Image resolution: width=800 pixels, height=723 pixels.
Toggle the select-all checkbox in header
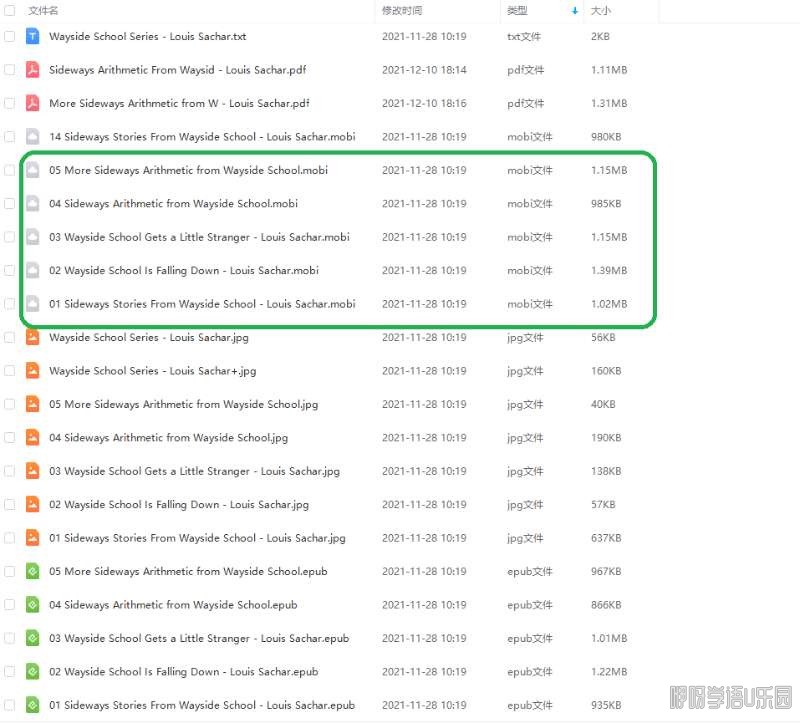(9, 10)
